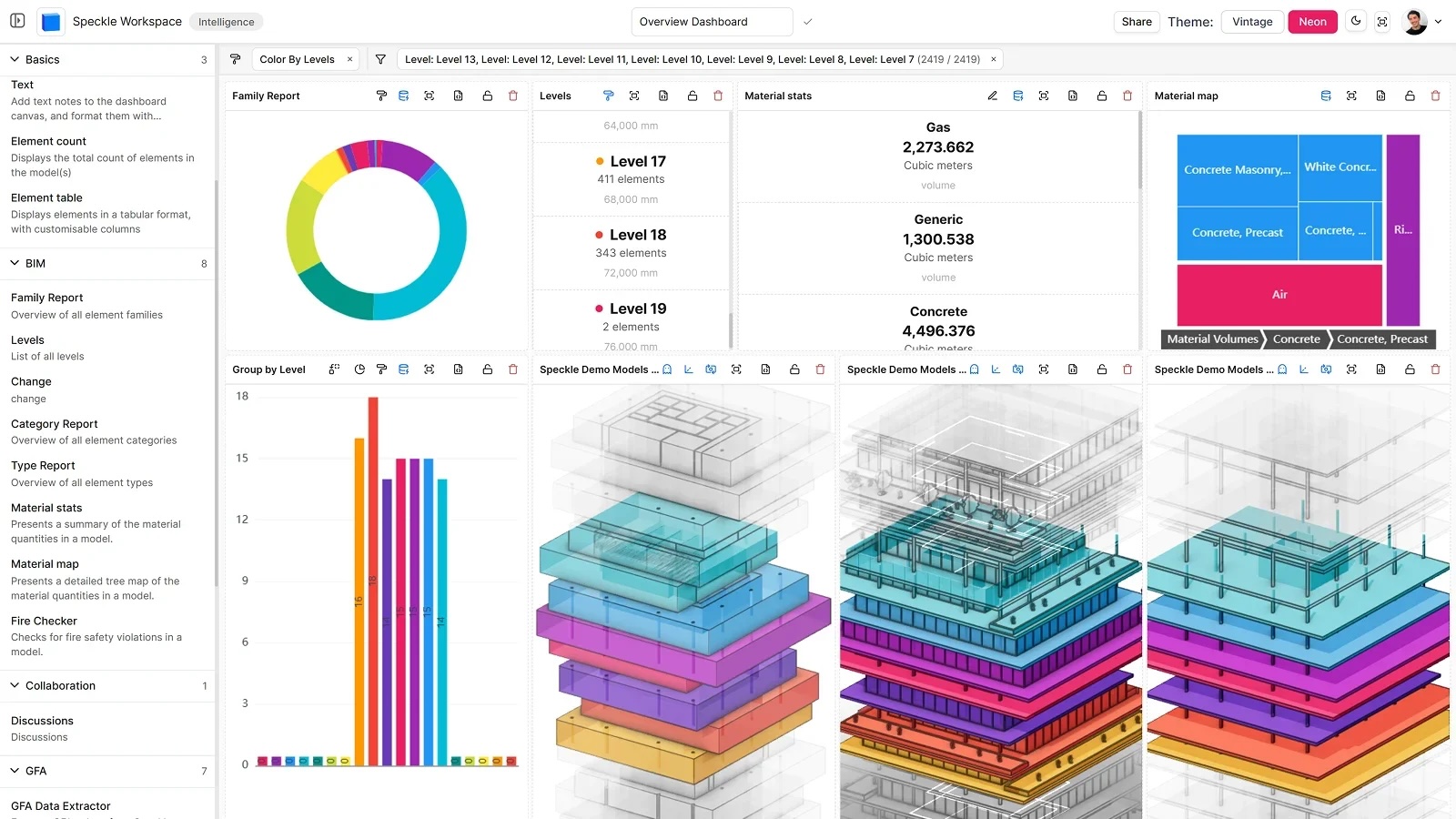Viewport: 1456px width, 819px height.
Task: Open the data source settings for Family Report
Action: click(403, 96)
